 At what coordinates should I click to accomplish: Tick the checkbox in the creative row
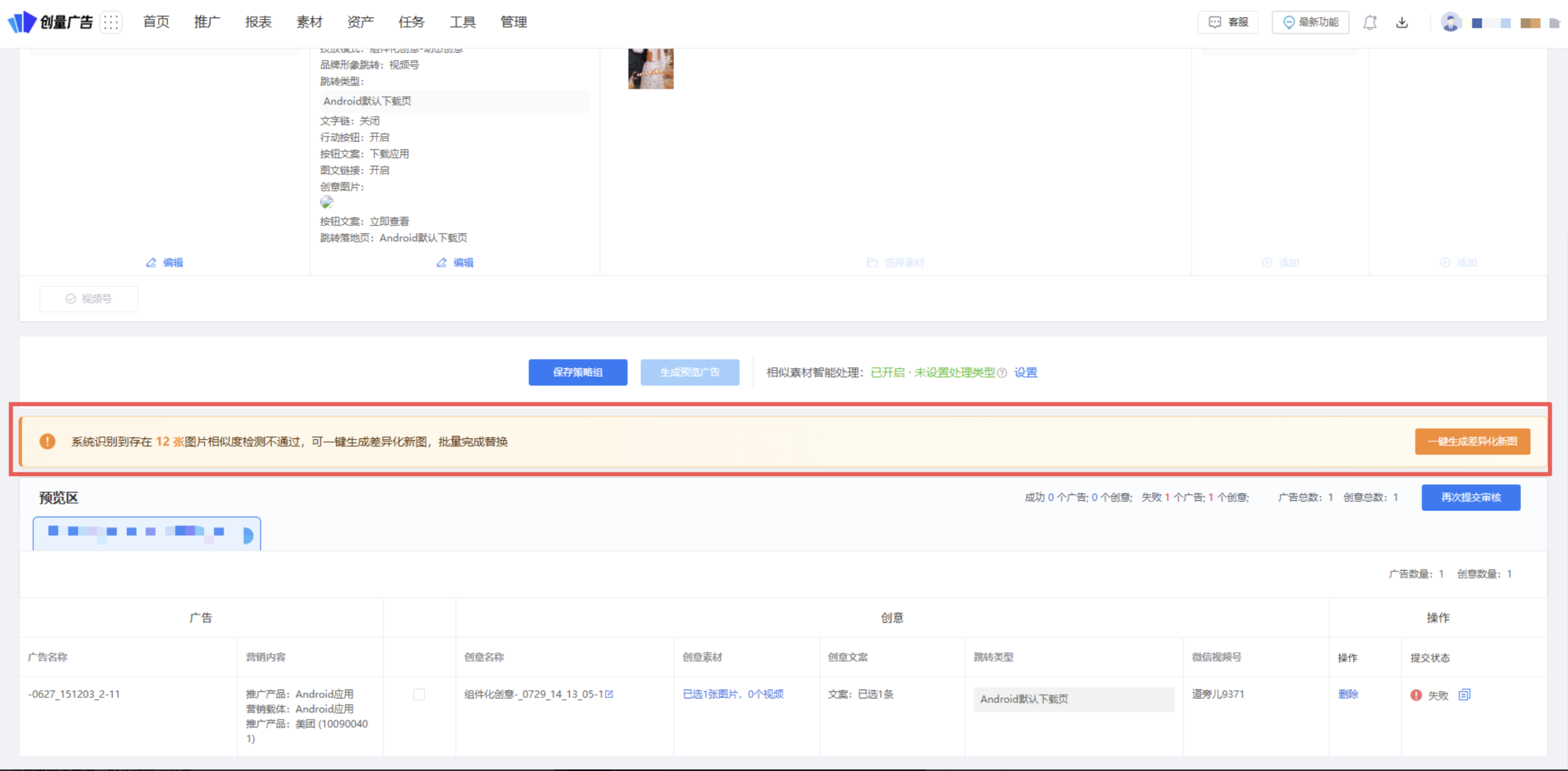pos(419,695)
